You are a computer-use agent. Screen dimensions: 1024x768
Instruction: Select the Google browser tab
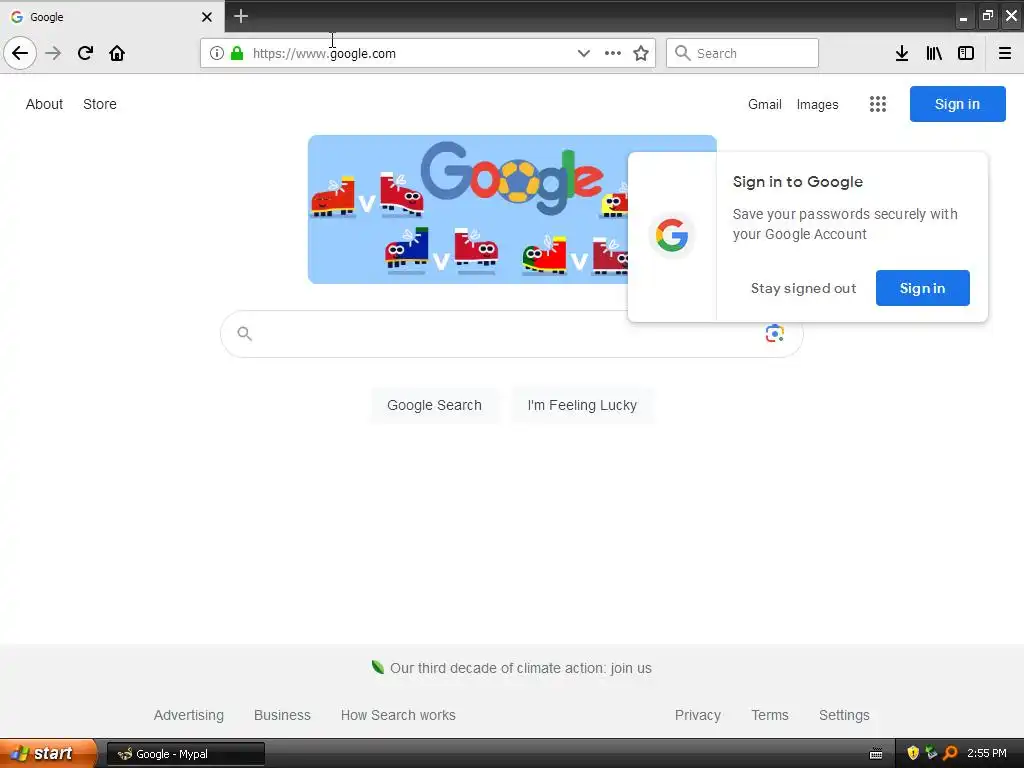111,17
